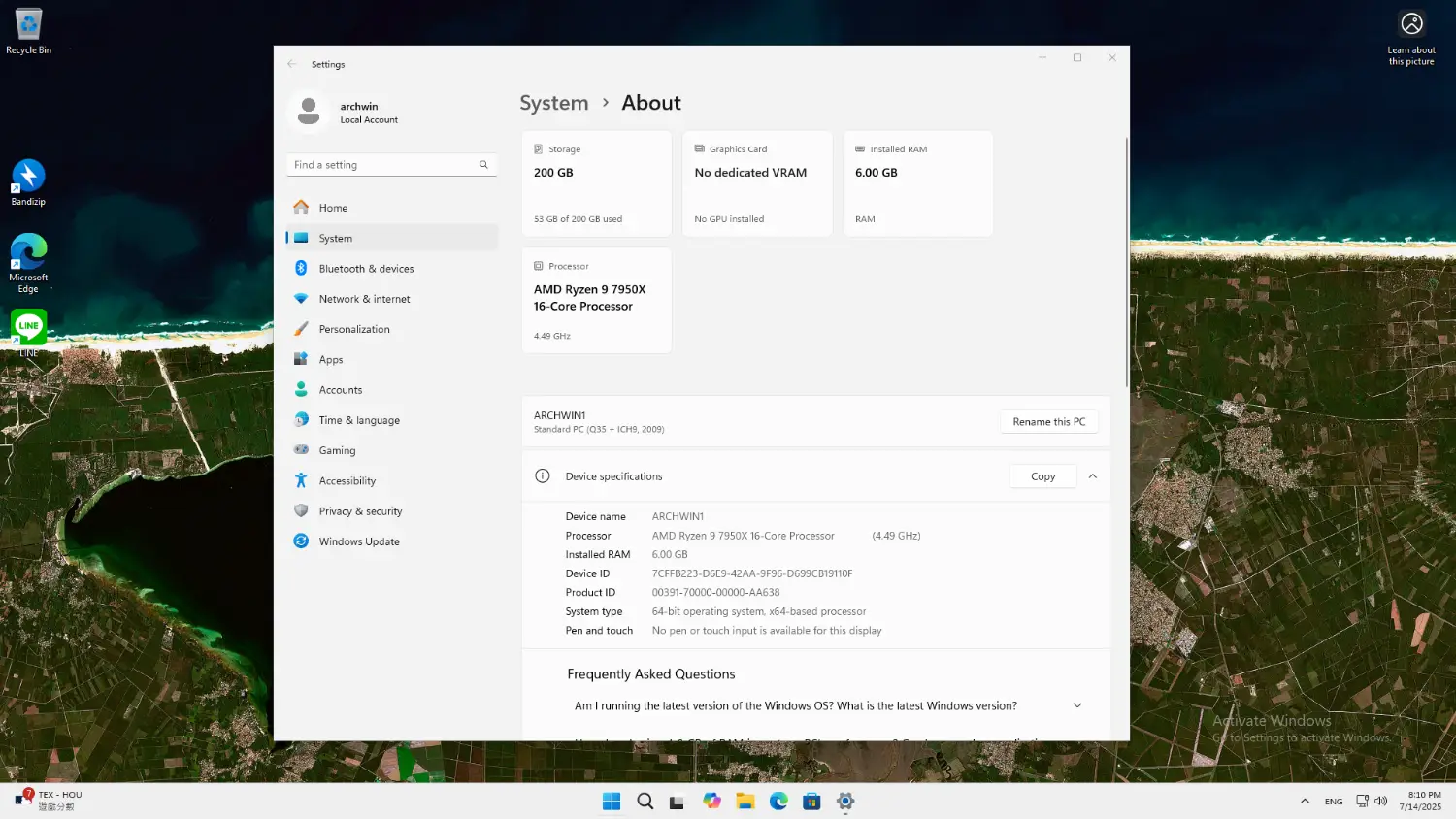This screenshot has height=819, width=1456.
Task: Open the network tray icon
Action: tap(1362, 802)
